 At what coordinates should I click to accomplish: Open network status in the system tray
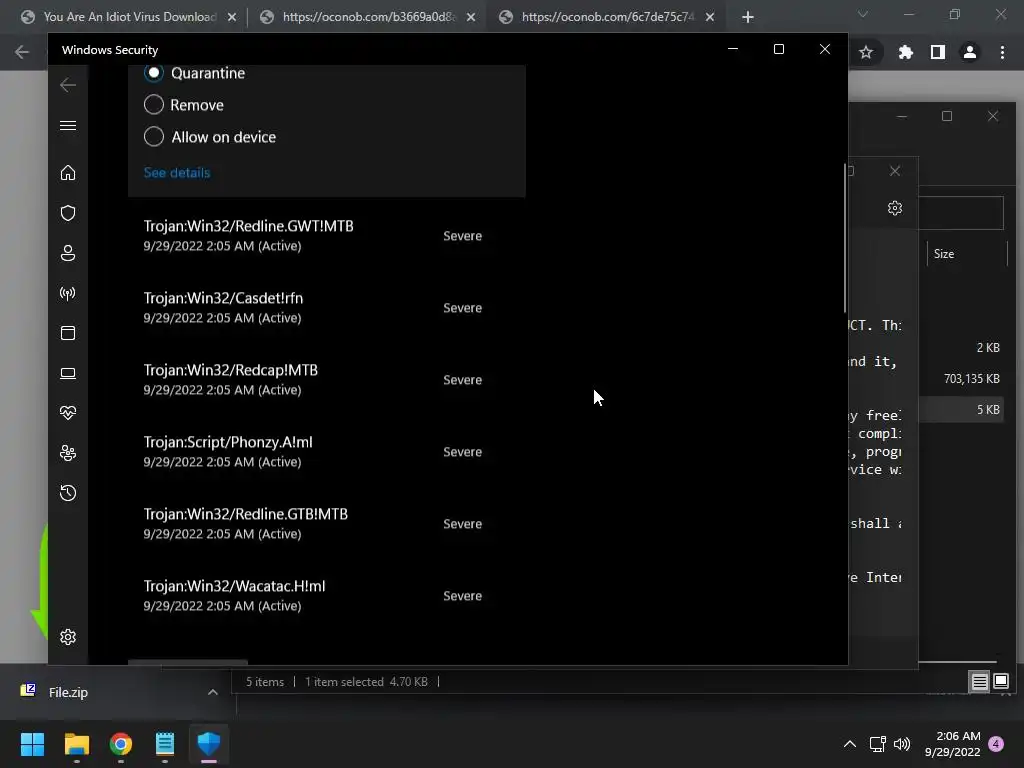coord(877,744)
